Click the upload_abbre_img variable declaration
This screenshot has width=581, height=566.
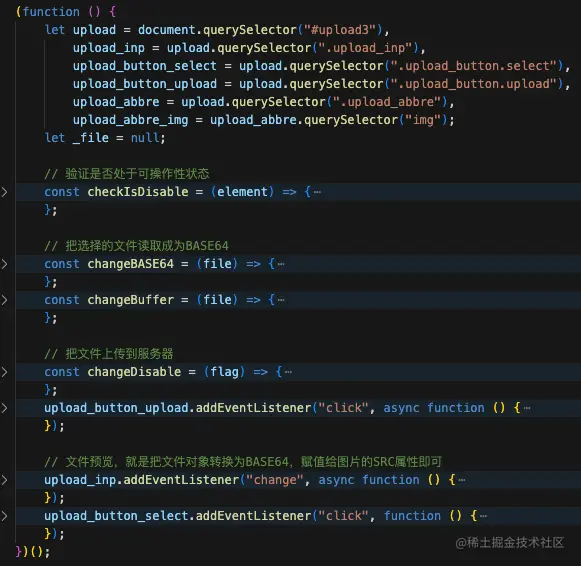click(130, 120)
